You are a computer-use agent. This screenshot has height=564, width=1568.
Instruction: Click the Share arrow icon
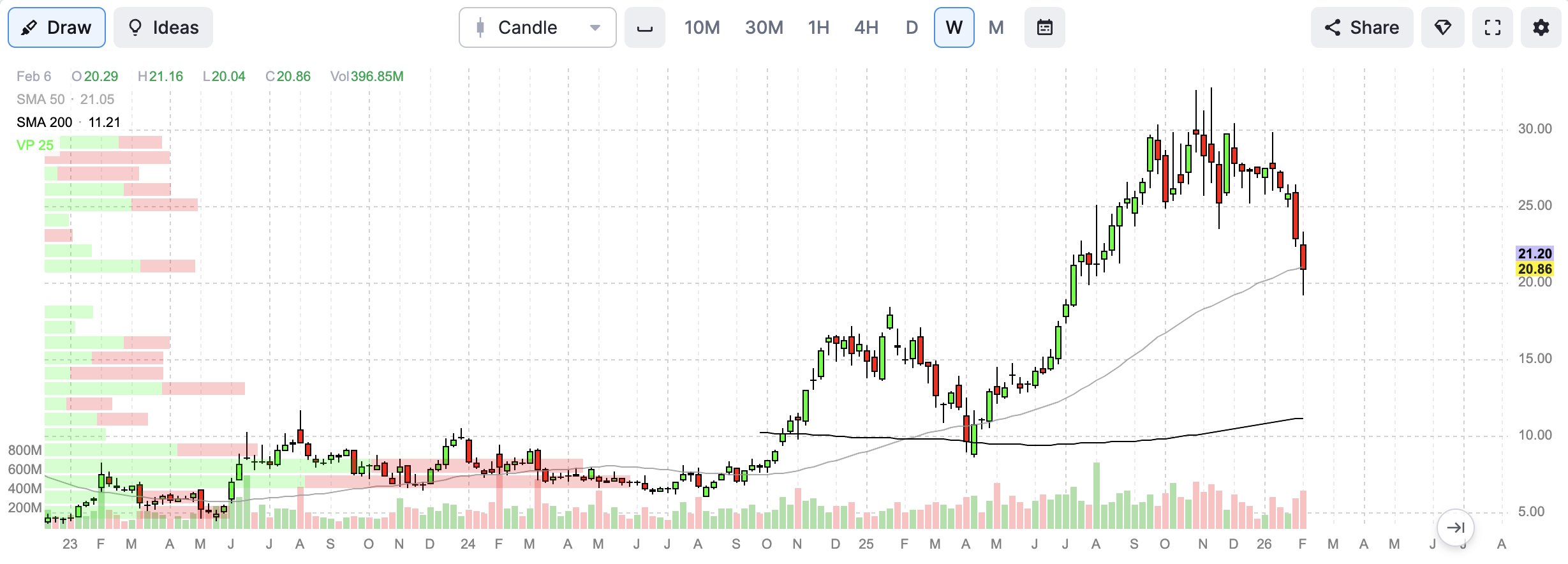click(1333, 27)
